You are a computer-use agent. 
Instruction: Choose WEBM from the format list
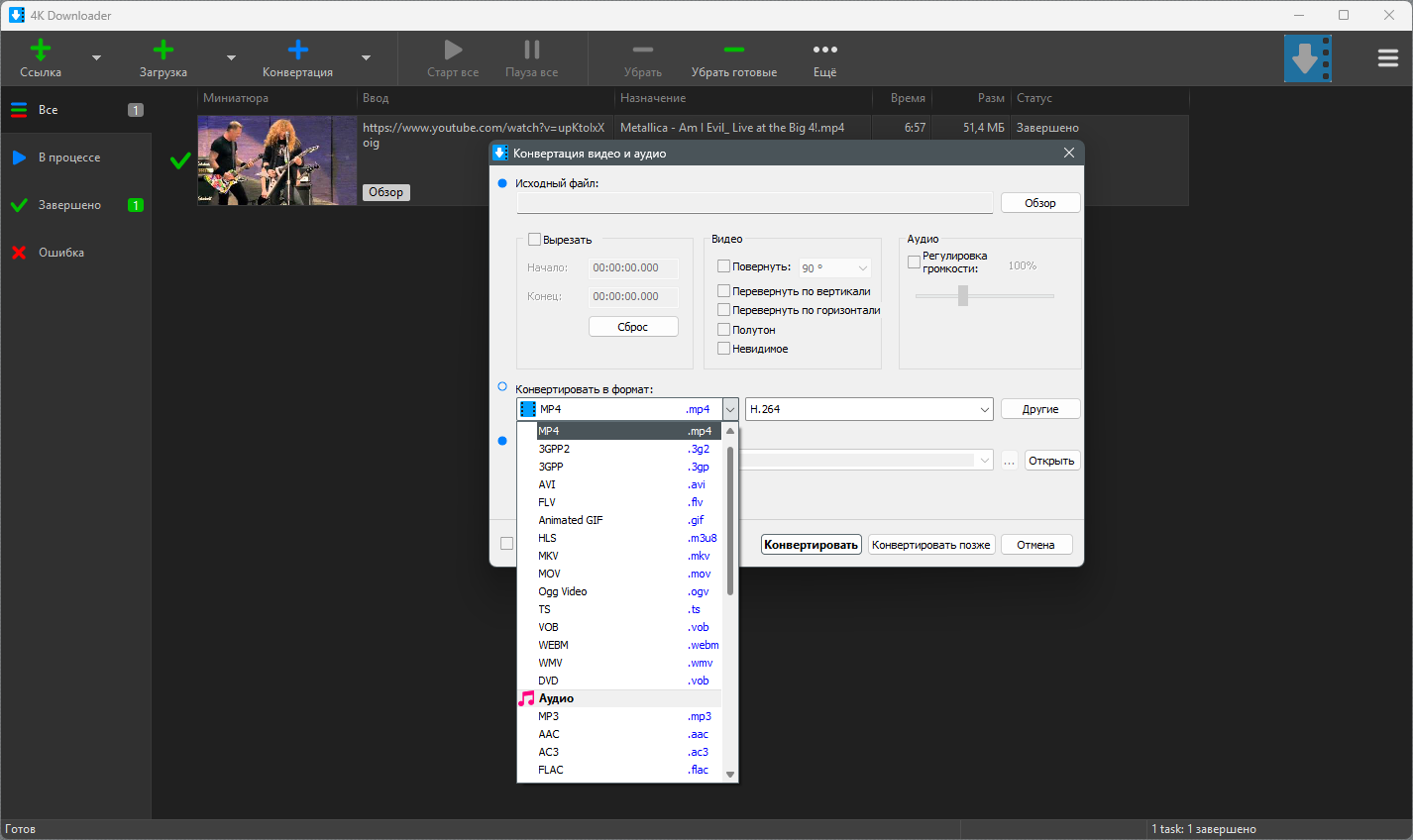point(620,645)
